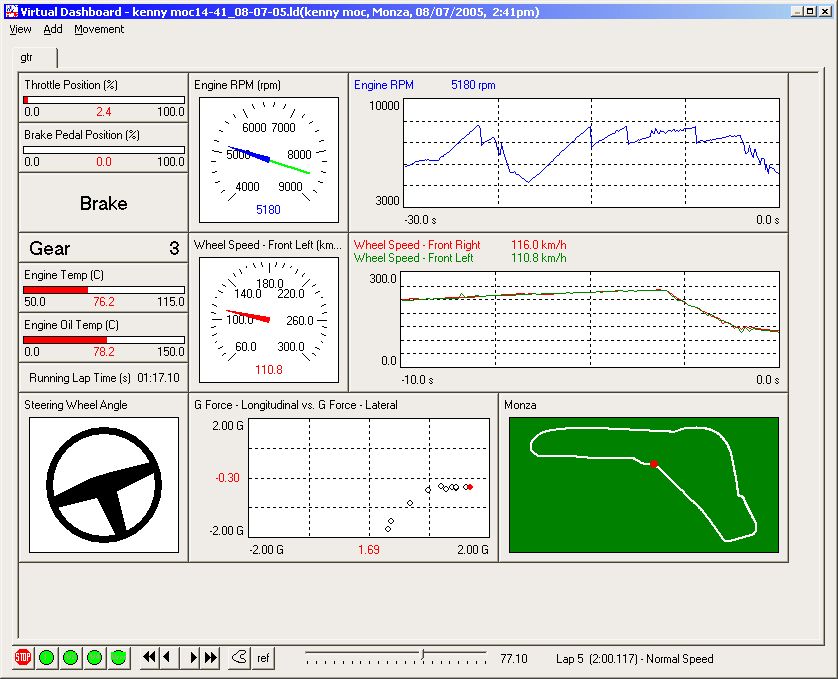The height and width of the screenshot is (679, 838).
Task: Open the Add menu
Action: 53,29
